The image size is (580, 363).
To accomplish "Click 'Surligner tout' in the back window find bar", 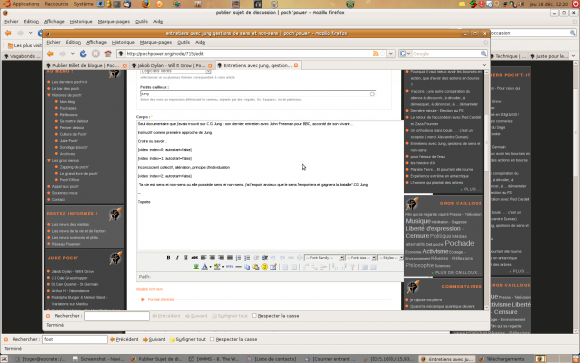I will 188,339.
